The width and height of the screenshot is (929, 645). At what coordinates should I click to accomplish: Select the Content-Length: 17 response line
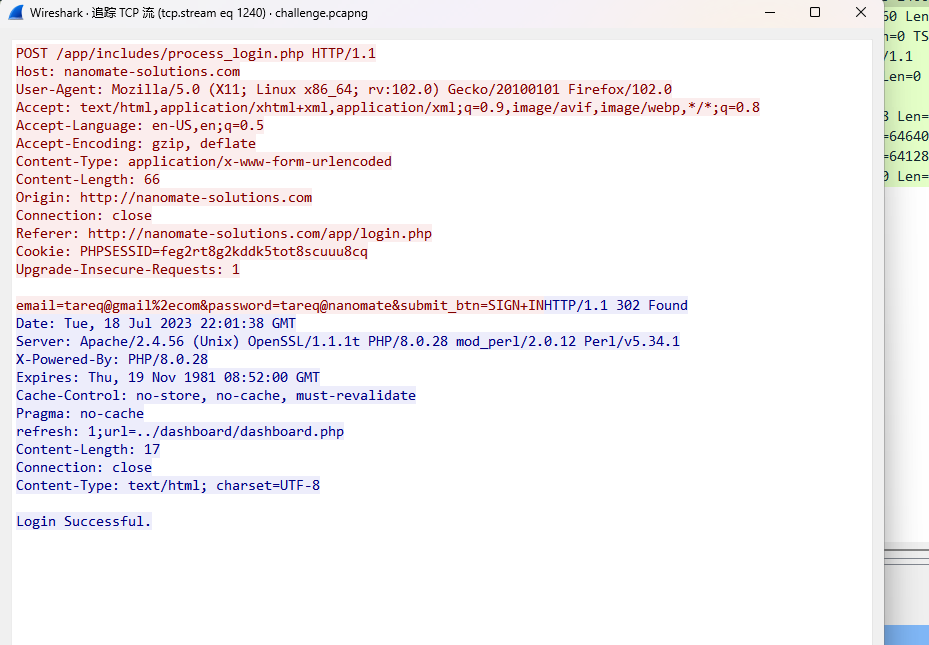click(x=88, y=449)
